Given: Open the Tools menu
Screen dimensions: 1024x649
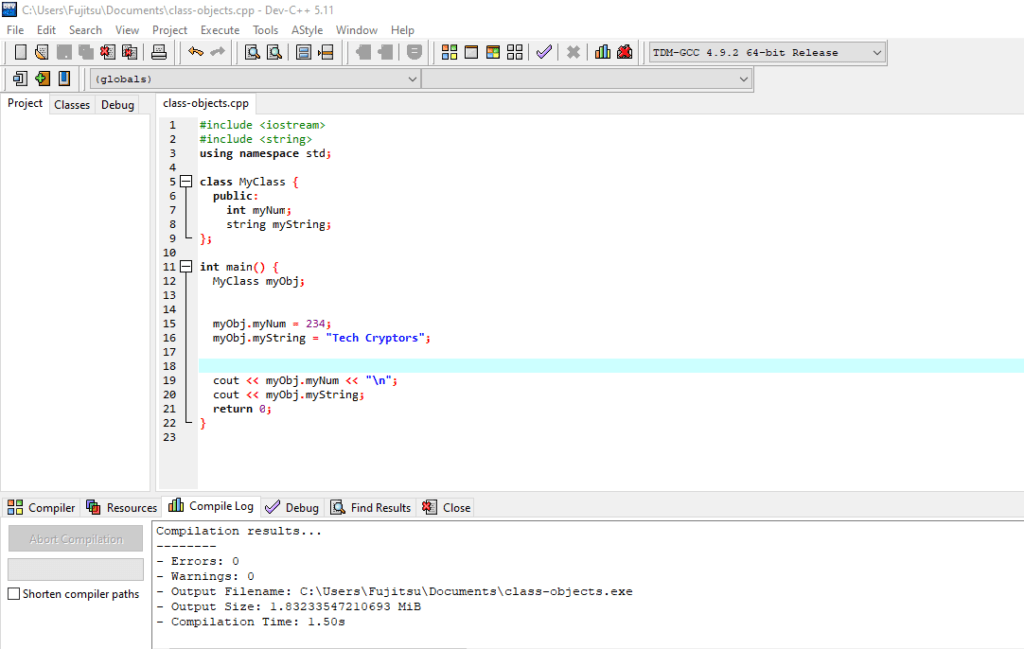Looking at the screenshot, I should (265, 30).
